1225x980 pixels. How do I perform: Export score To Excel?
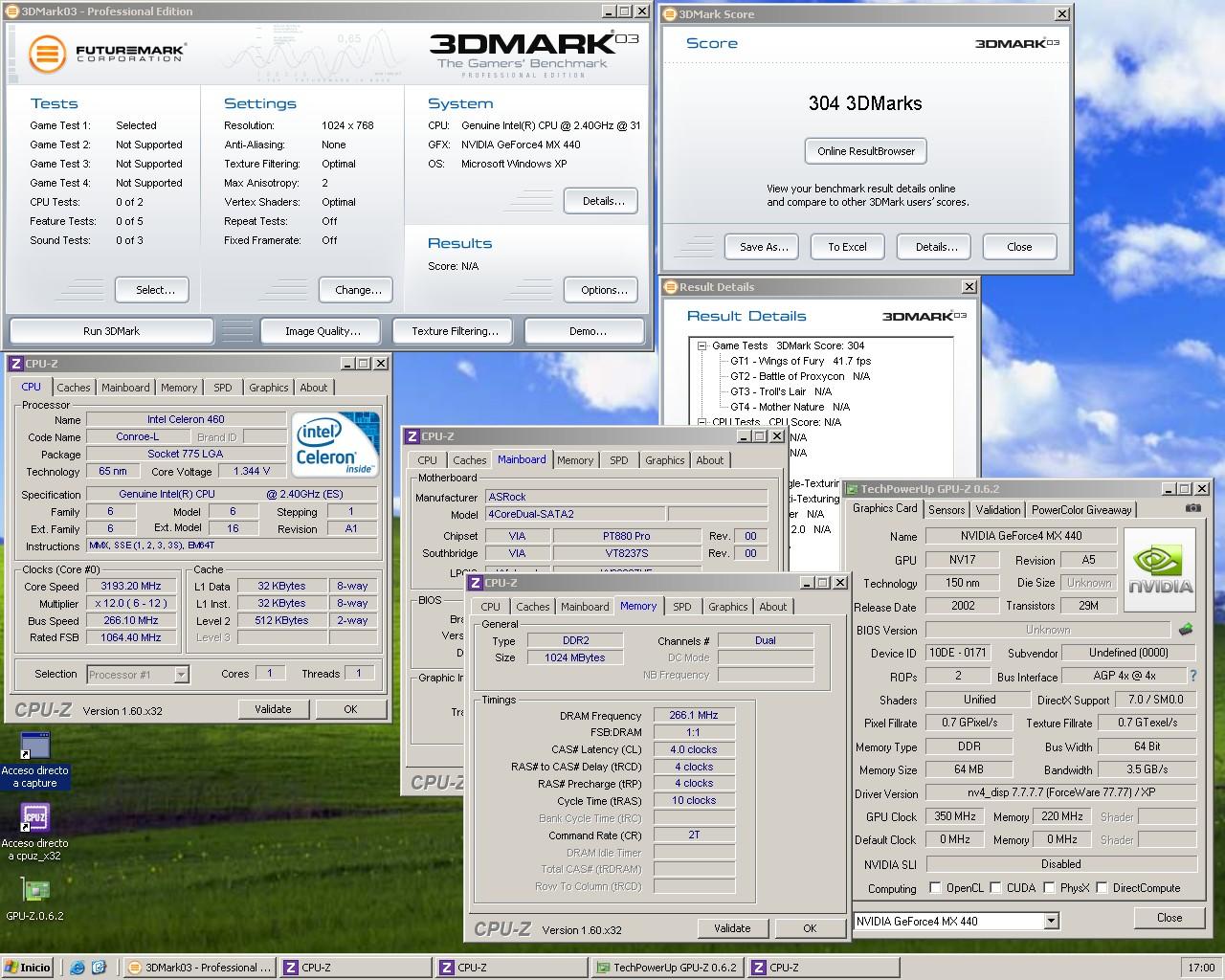click(847, 247)
